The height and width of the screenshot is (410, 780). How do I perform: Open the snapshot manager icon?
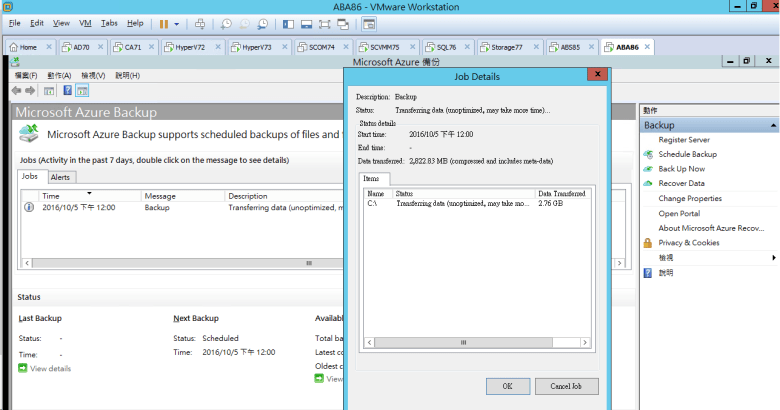point(262,23)
